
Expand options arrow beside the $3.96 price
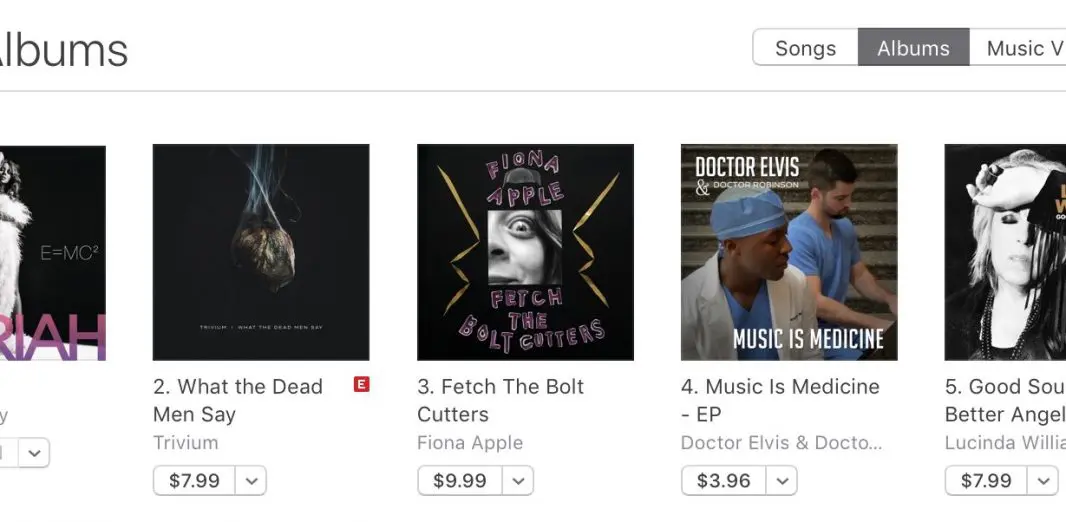pos(782,481)
